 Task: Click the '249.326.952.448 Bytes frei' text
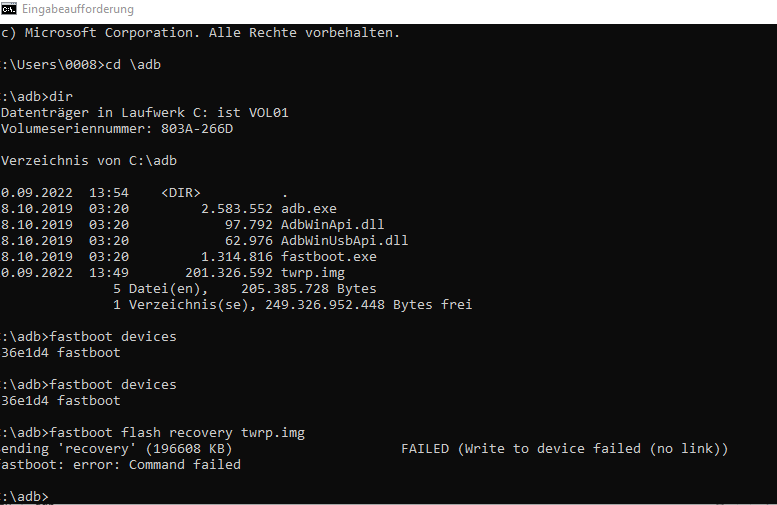coord(368,305)
